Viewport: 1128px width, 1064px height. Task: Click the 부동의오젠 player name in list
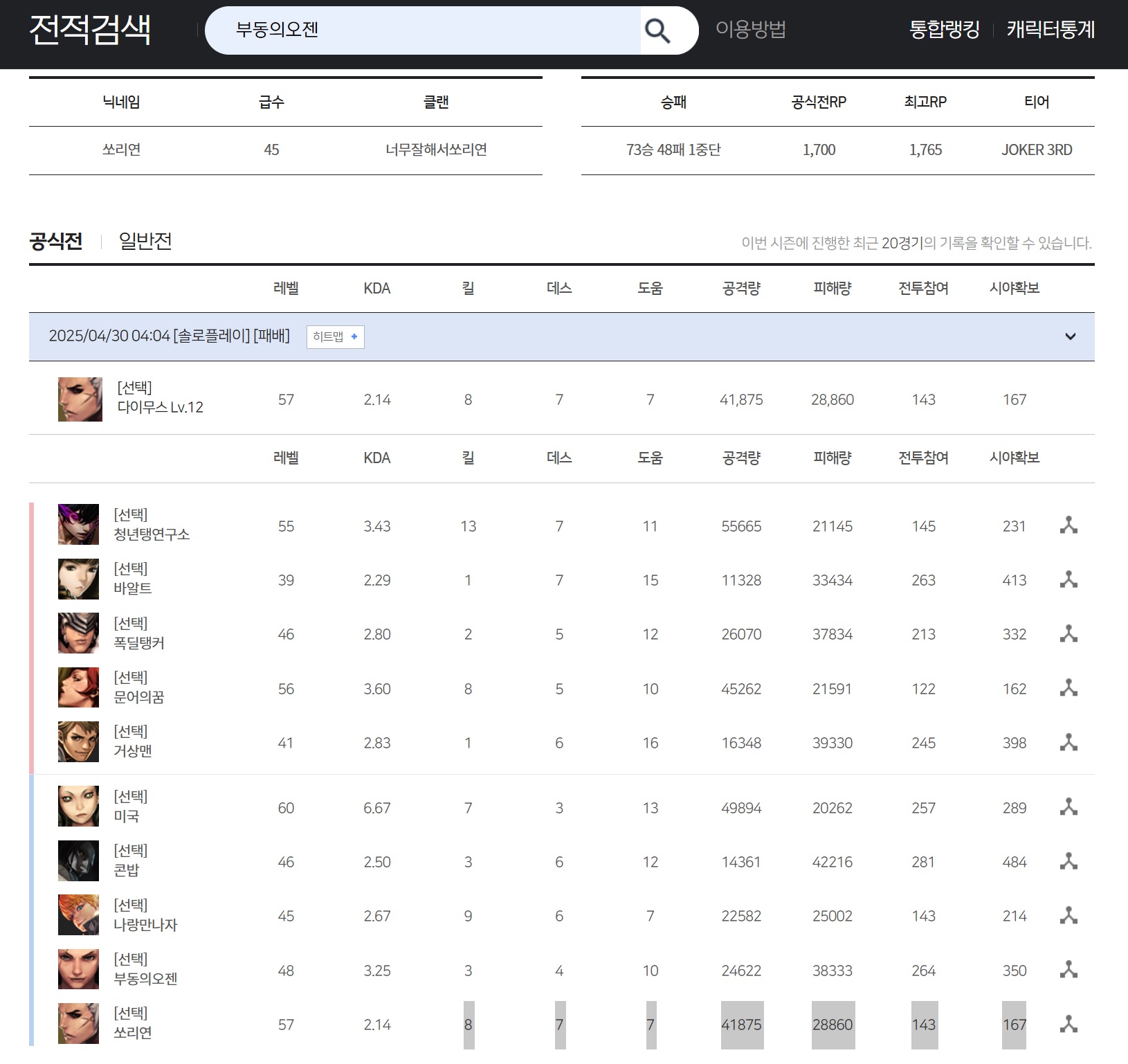point(146,978)
